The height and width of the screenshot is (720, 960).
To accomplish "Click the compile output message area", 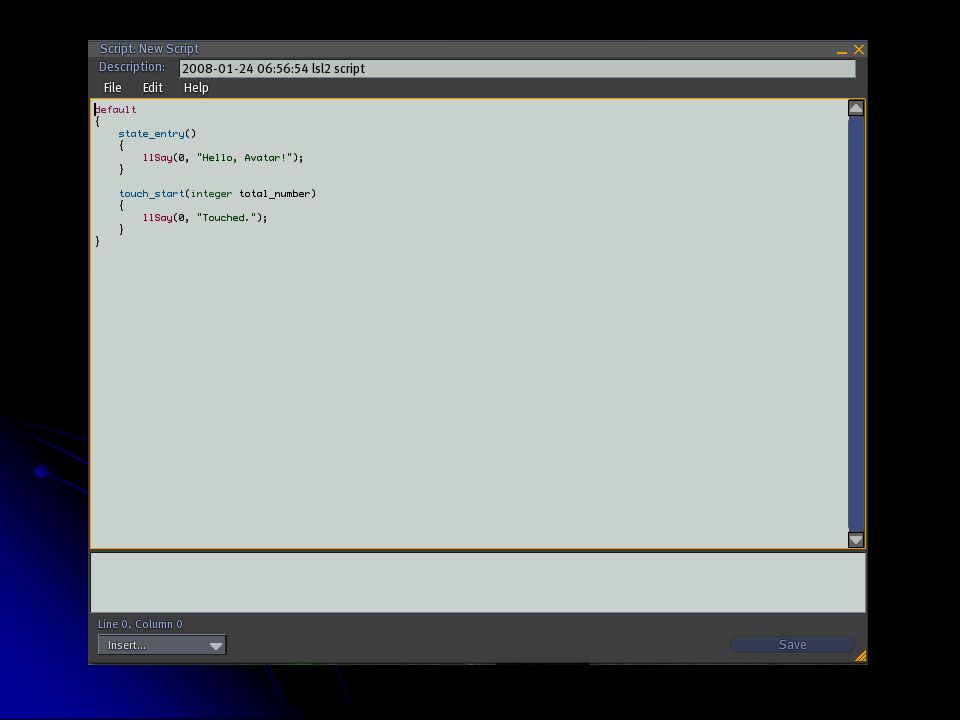I will (478, 582).
